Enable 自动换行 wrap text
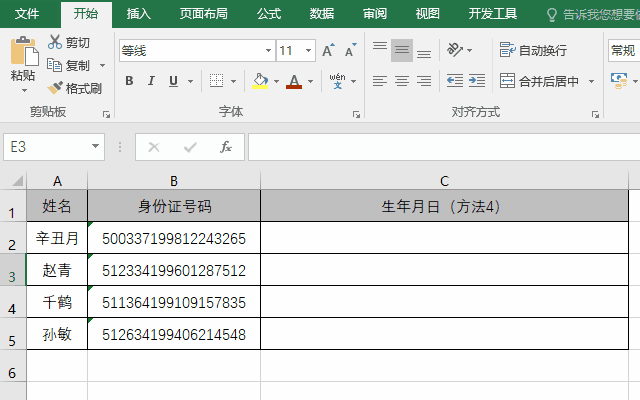The image size is (640, 400). click(533, 50)
